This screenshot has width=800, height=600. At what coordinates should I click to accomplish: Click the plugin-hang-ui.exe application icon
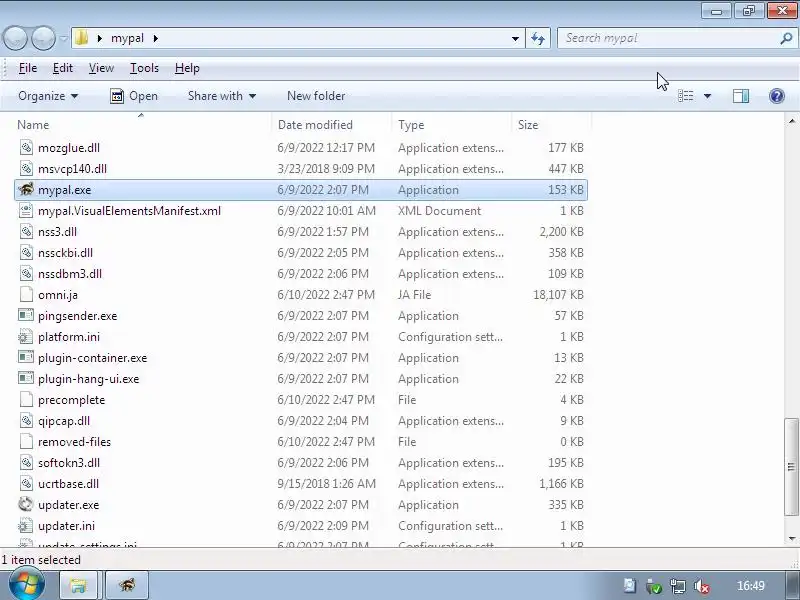(26, 378)
